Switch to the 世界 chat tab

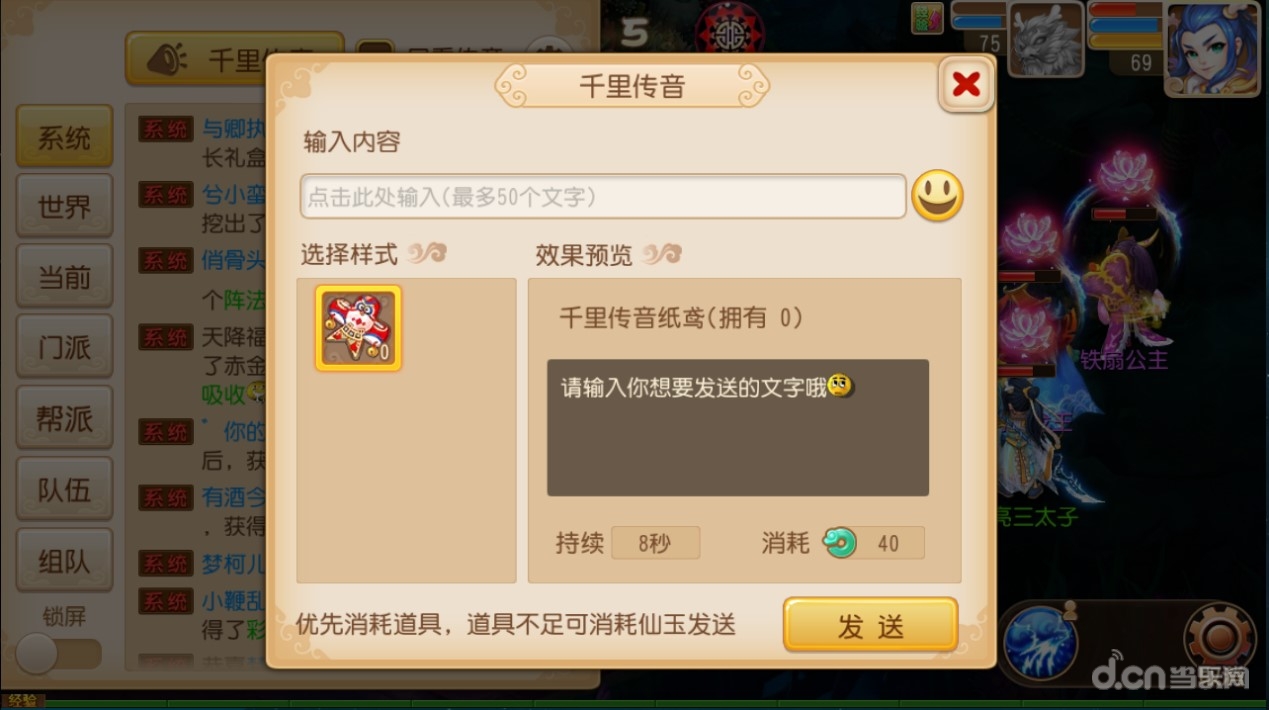[x=64, y=207]
